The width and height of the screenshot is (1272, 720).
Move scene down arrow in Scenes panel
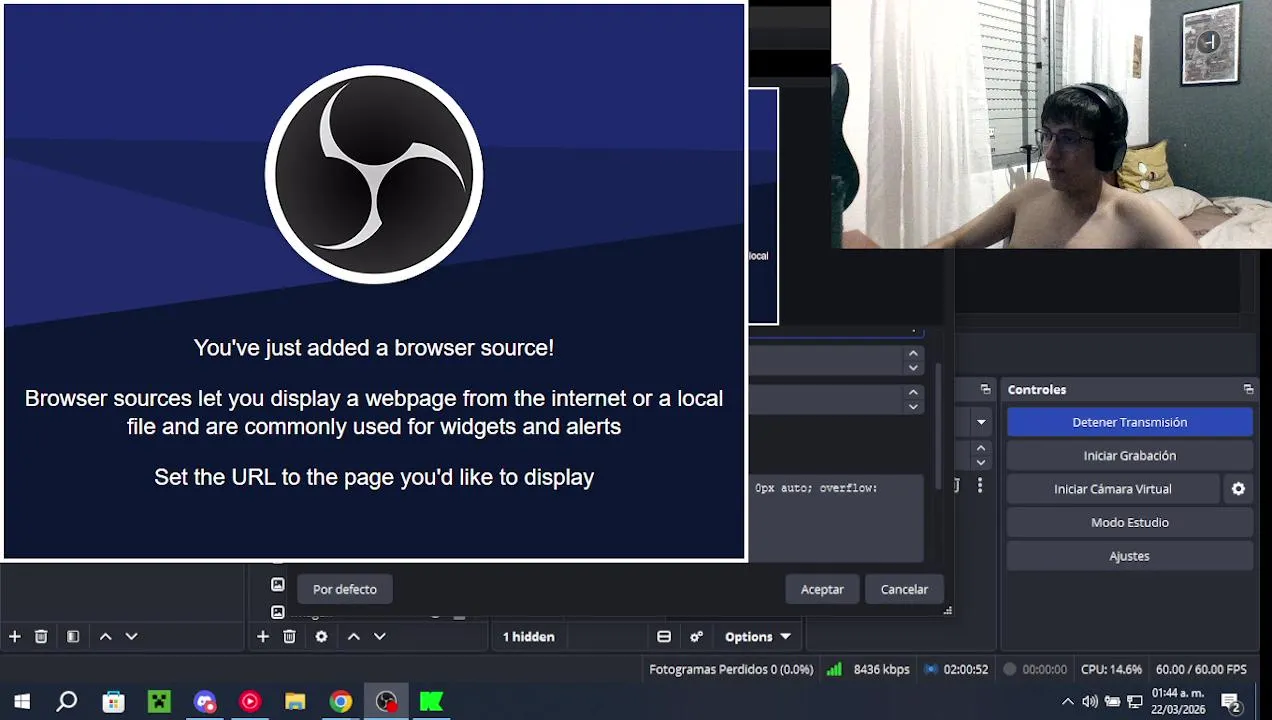click(131, 636)
